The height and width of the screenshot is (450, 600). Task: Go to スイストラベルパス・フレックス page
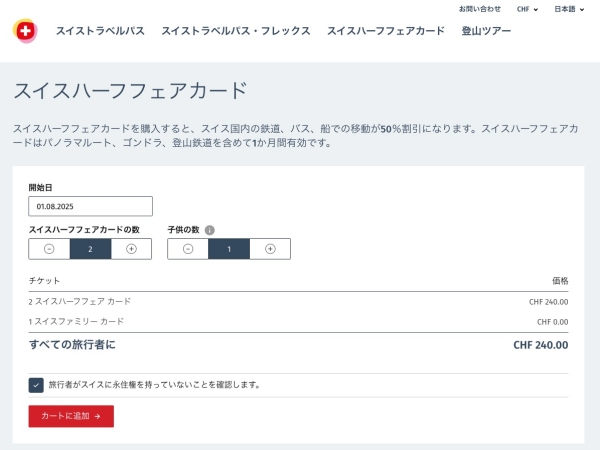pos(236,31)
